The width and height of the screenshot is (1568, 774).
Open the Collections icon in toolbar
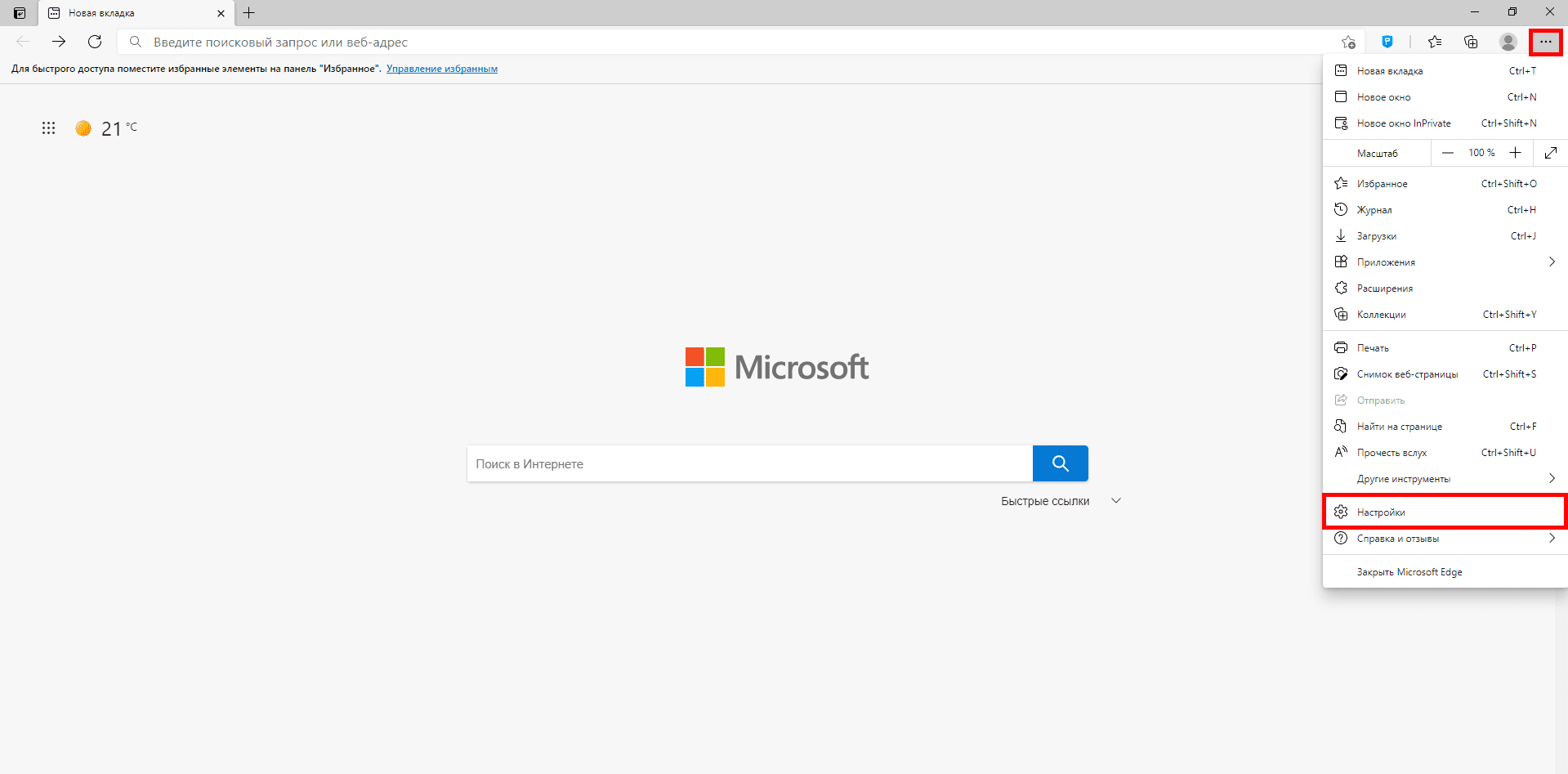coord(1471,42)
